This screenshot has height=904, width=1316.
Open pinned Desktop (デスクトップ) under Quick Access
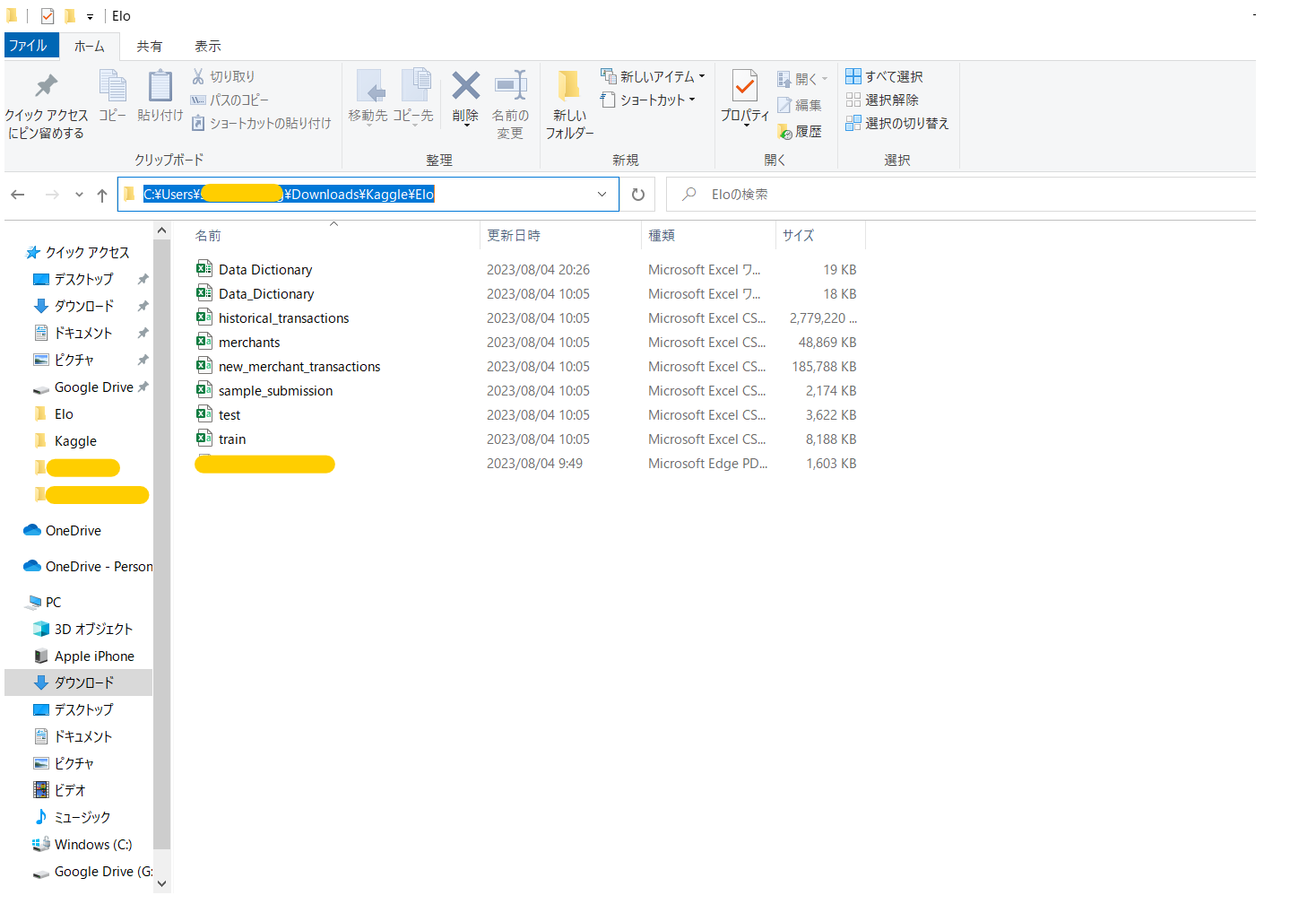pyautogui.click(x=83, y=280)
